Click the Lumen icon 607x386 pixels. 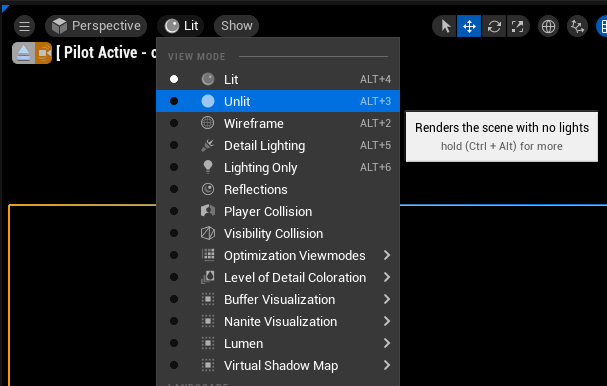pos(208,343)
